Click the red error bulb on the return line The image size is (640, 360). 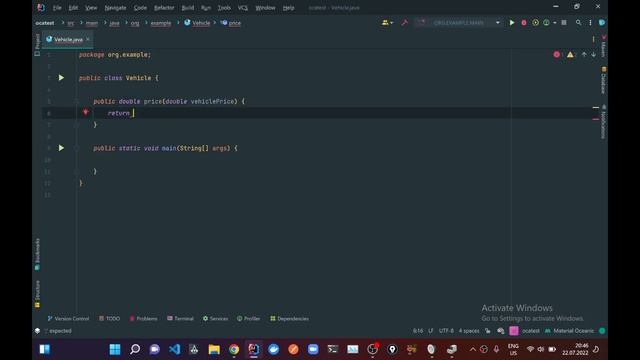[x=86, y=112]
